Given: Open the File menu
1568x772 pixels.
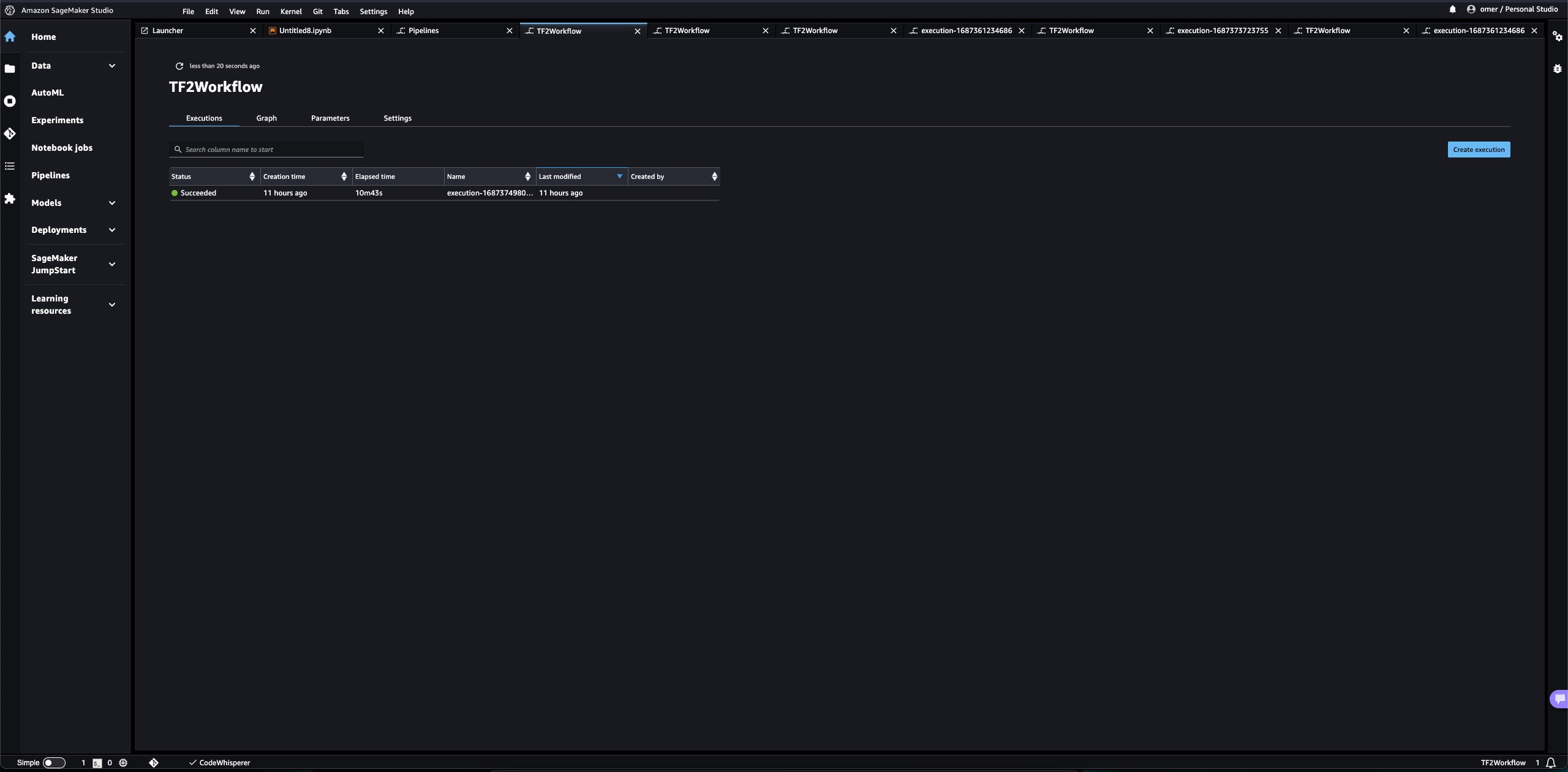Looking at the screenshot, I should [188, 11].
